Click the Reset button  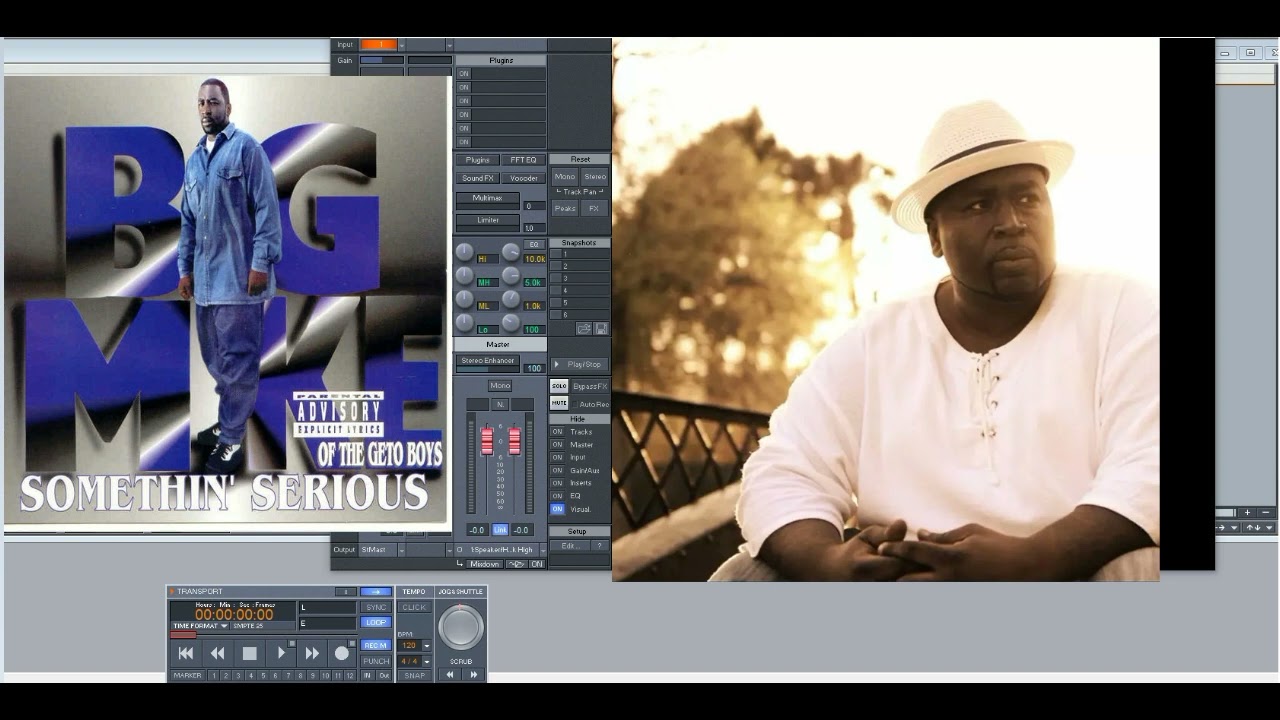pos(580,159)
